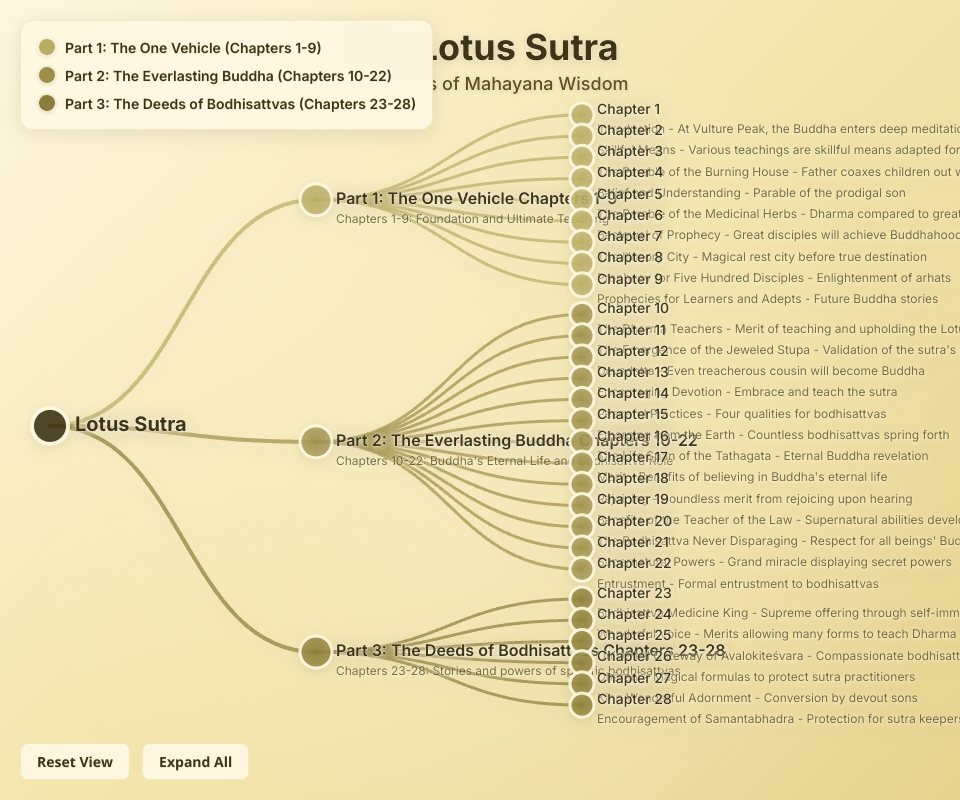
Task: Select the Chapter 10 node circle
Action: click(582, 313)
